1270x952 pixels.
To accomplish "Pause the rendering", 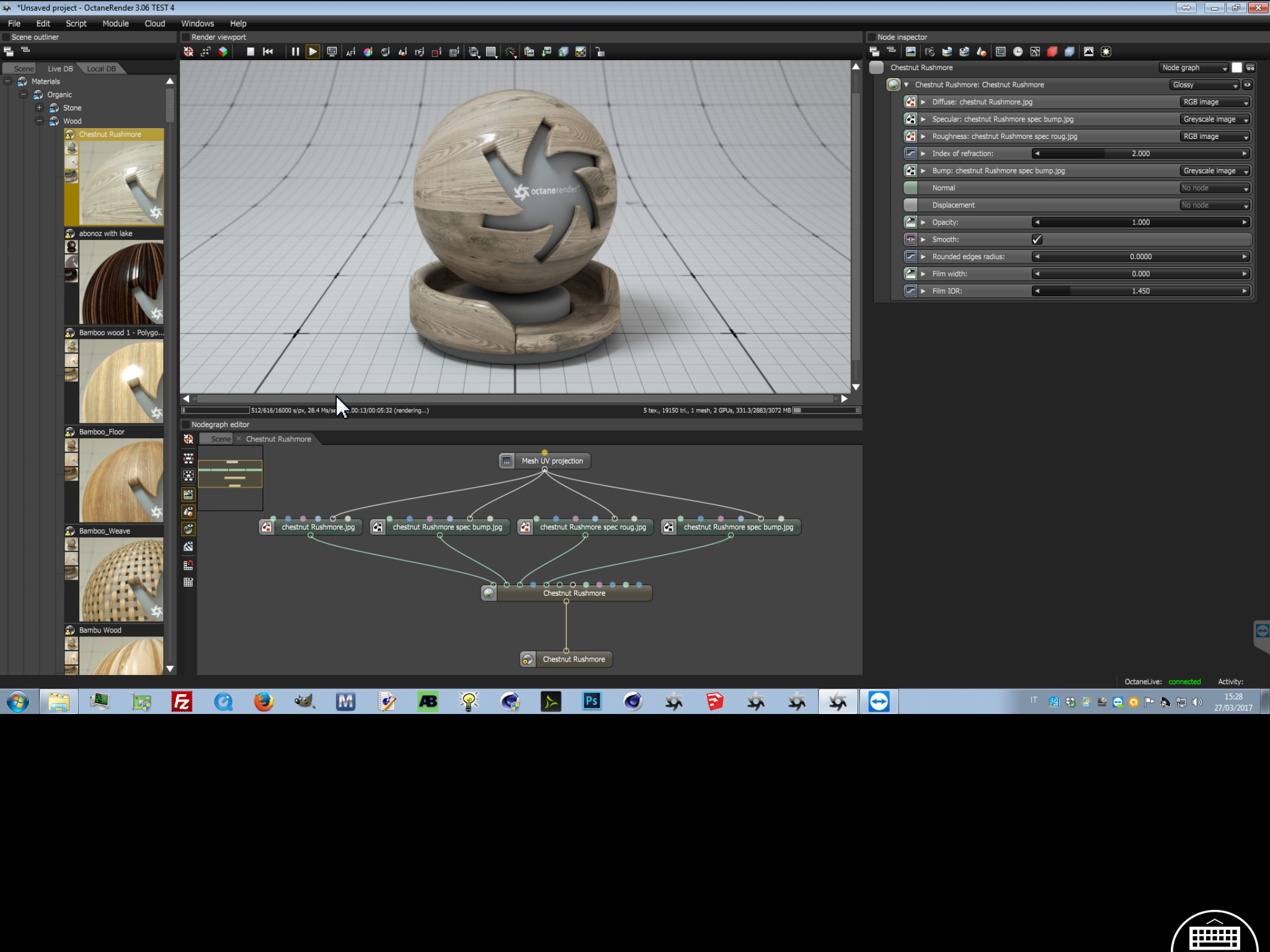I will [x=295, y=52].
